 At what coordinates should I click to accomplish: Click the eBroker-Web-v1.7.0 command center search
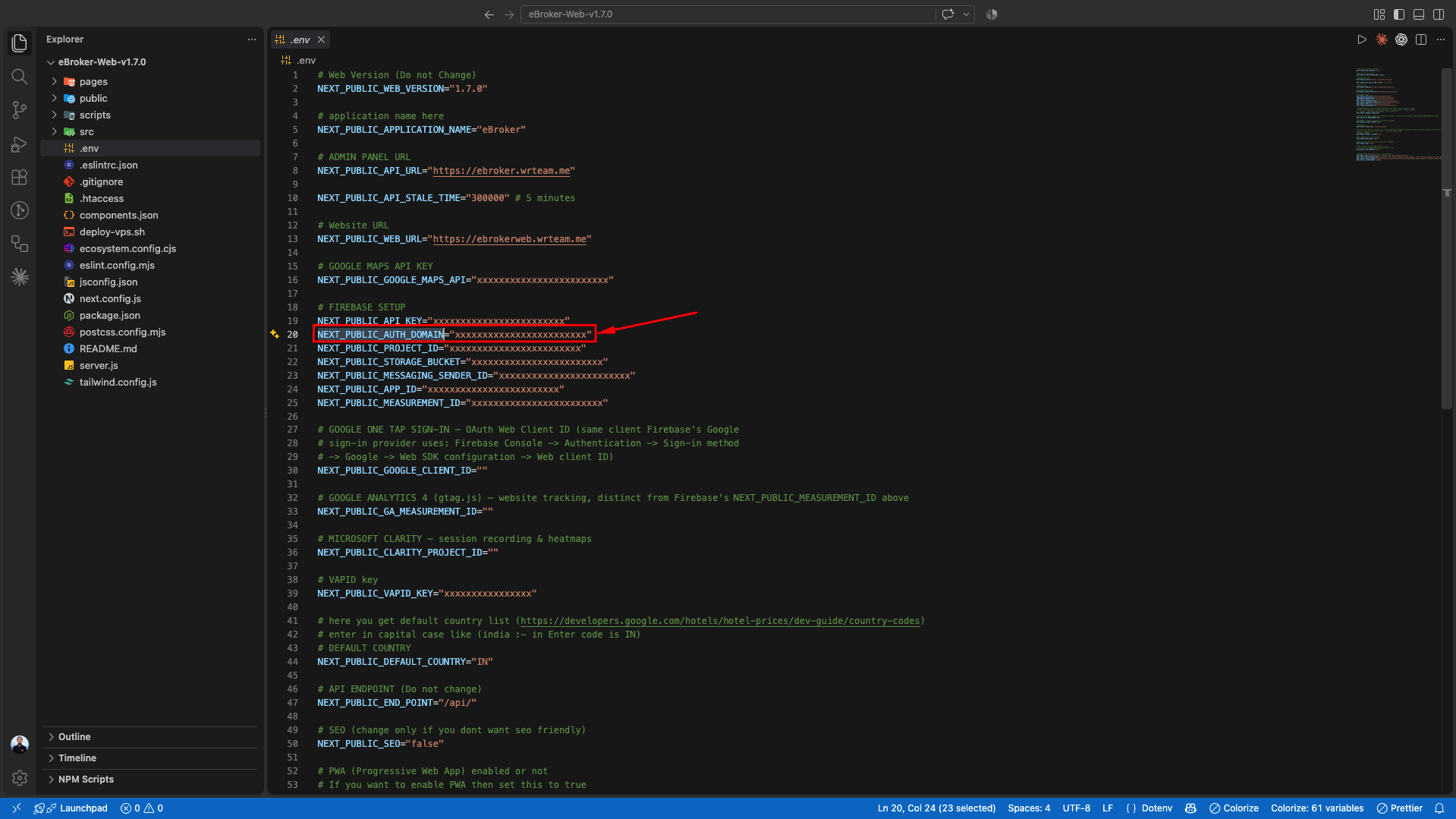tap(728, 14)
